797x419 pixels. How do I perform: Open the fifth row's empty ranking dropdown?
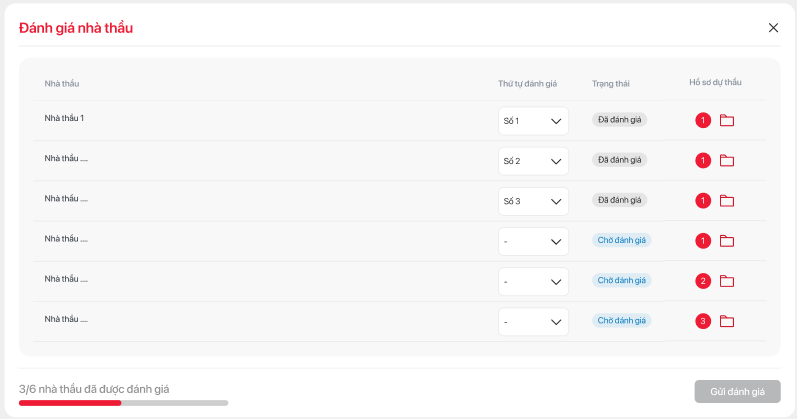click(533, 282)
